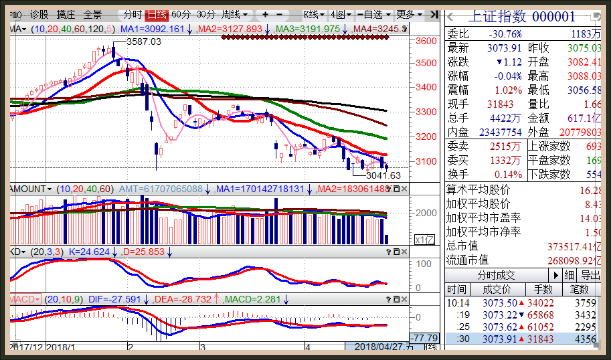The image size is (611, 360).
Task: Go back using arrow beside 上证指数
Action: [451, 17]
